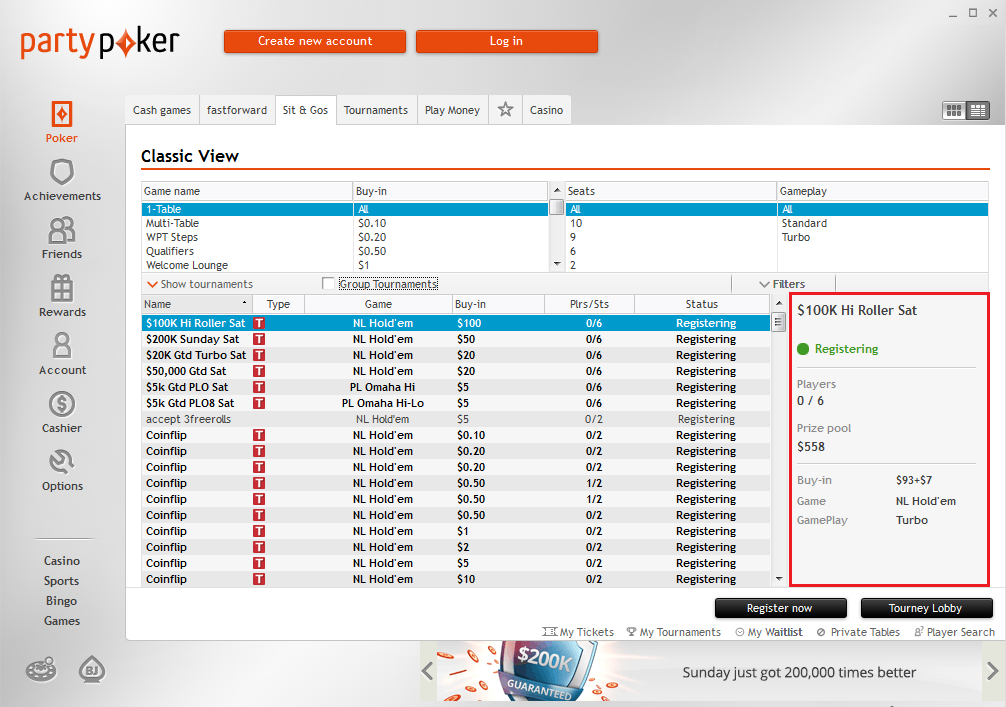Go to next banner promotion arrow

(x=993, y=672)
